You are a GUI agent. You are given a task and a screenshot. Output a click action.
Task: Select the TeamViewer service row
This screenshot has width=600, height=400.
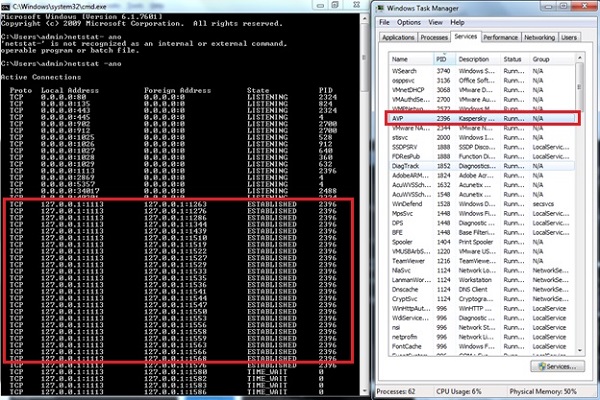tap(482, 261)
